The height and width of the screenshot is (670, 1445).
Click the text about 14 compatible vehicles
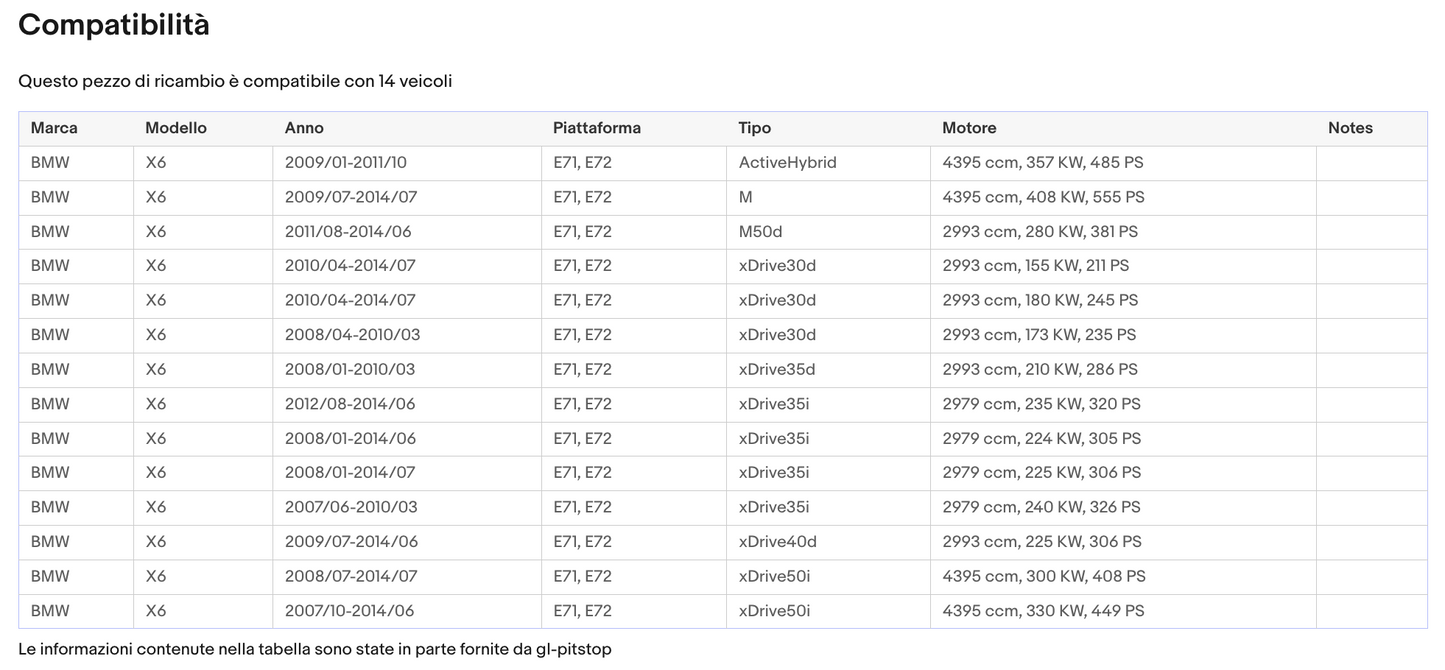click(x=235, y=81)
